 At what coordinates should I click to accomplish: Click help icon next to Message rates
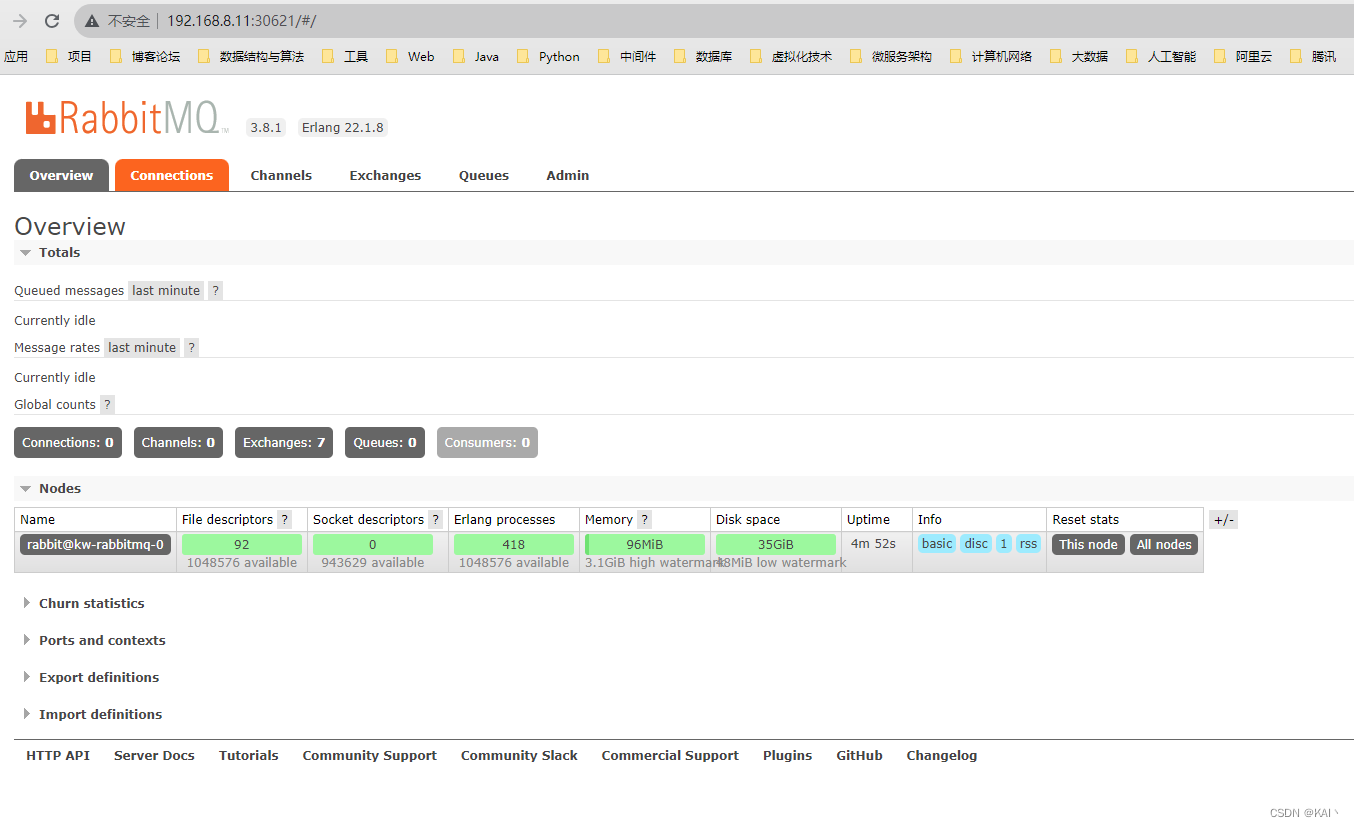[191, 347]
